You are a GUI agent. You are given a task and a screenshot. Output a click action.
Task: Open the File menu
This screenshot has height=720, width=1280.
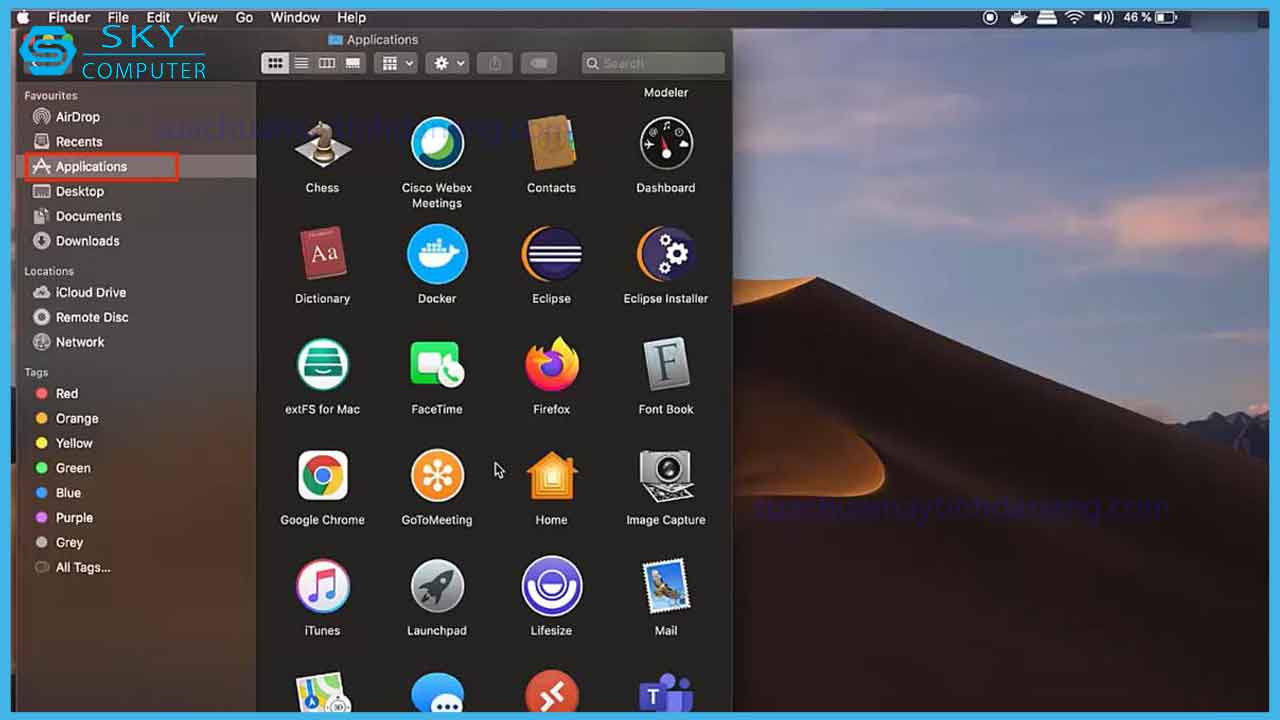(x=118, y=18)
